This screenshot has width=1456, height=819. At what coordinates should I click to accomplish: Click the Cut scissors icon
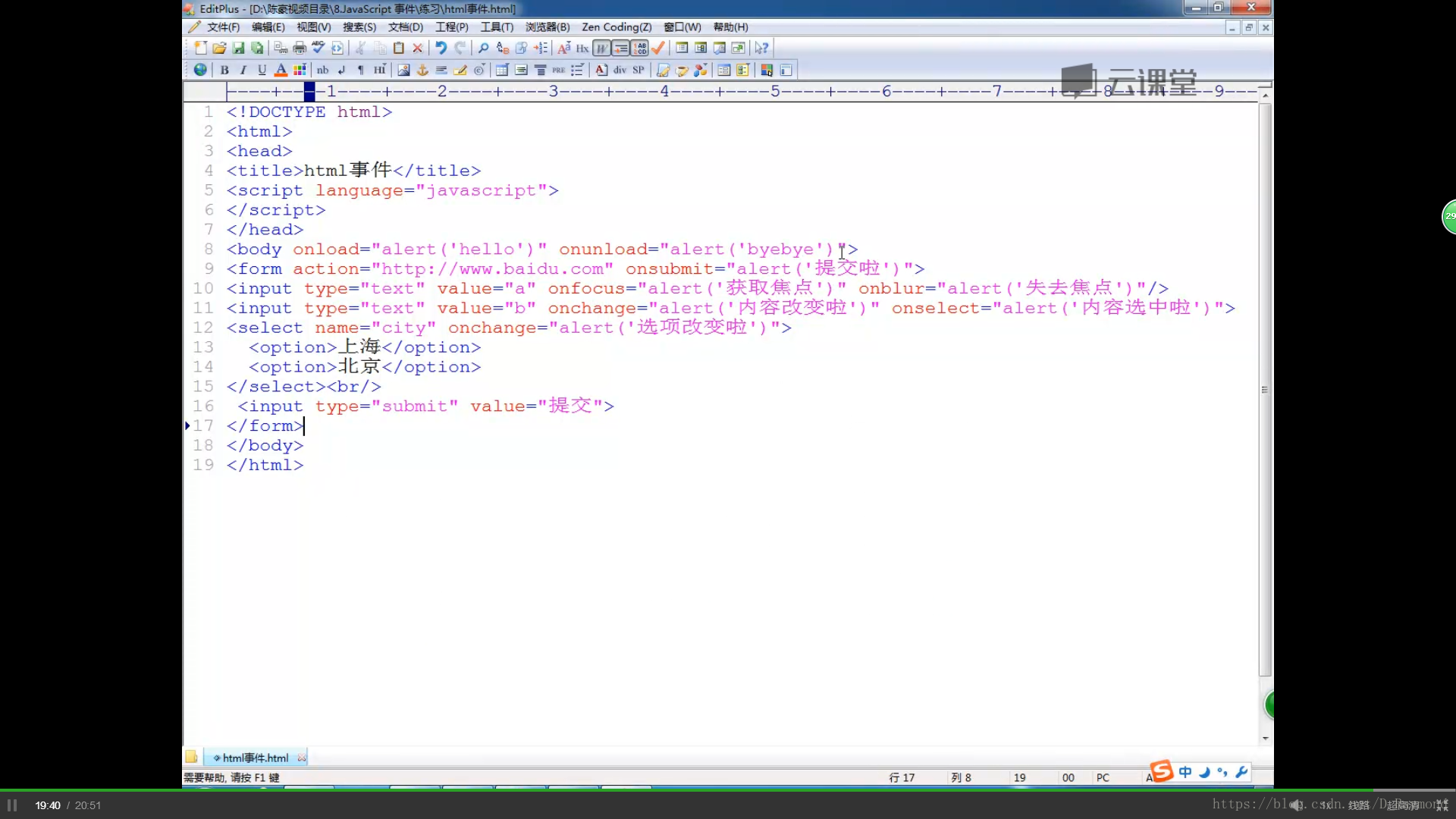pyautogui.click(x=361, y=48)
